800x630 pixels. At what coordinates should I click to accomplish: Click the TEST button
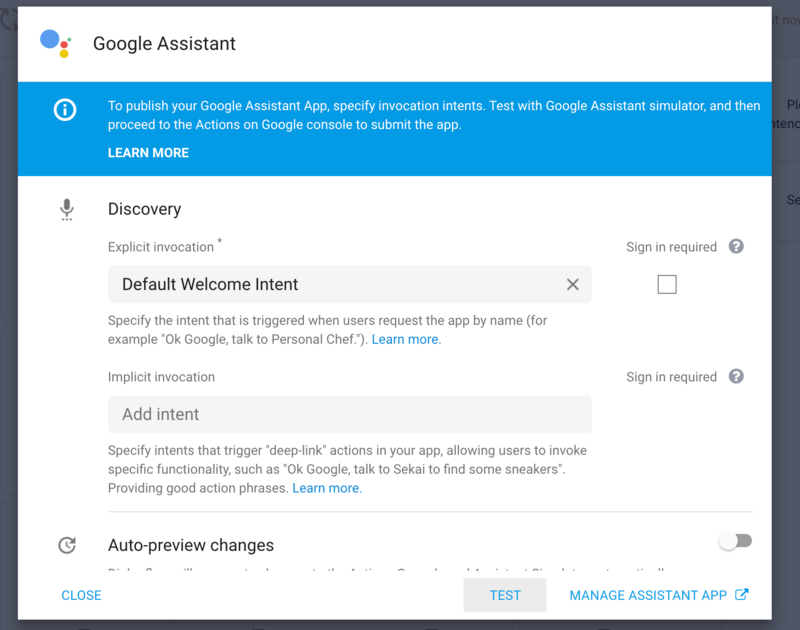click(x=505, y=595)
